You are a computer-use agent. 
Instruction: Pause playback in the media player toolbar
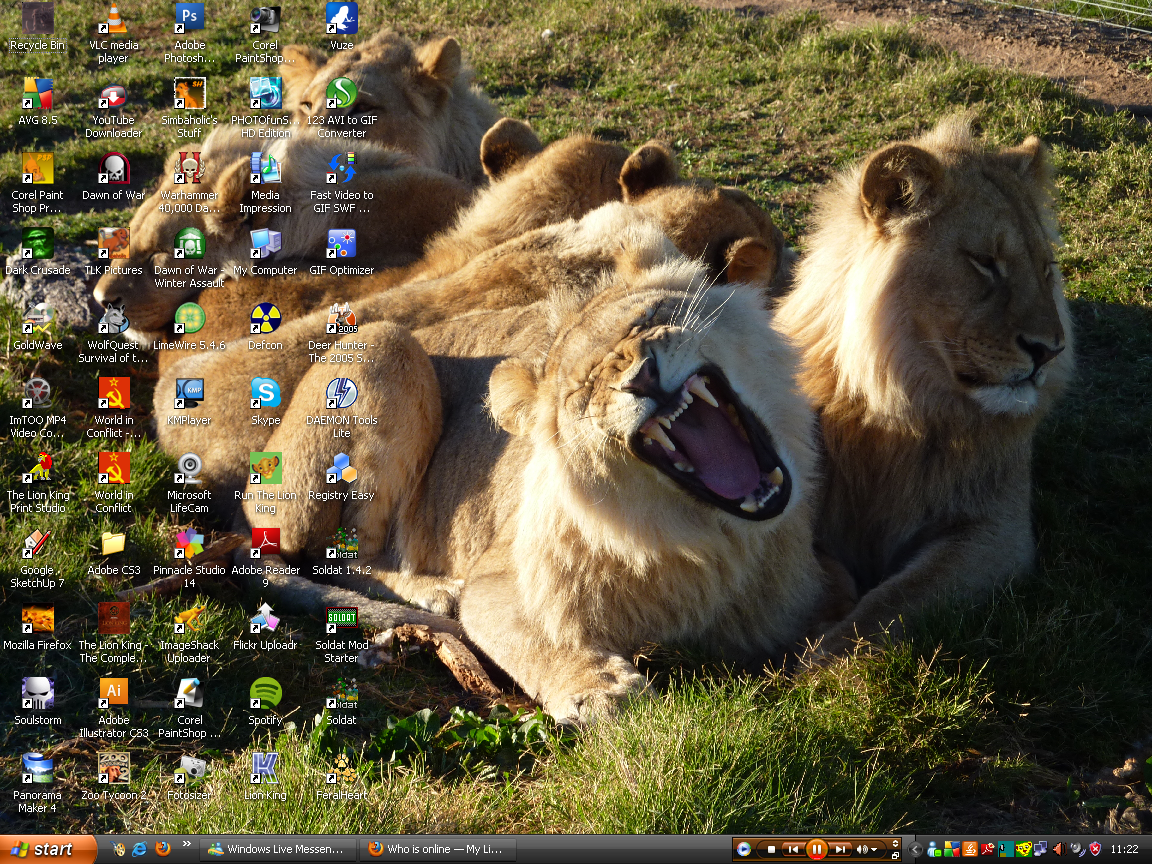(817, 849)
